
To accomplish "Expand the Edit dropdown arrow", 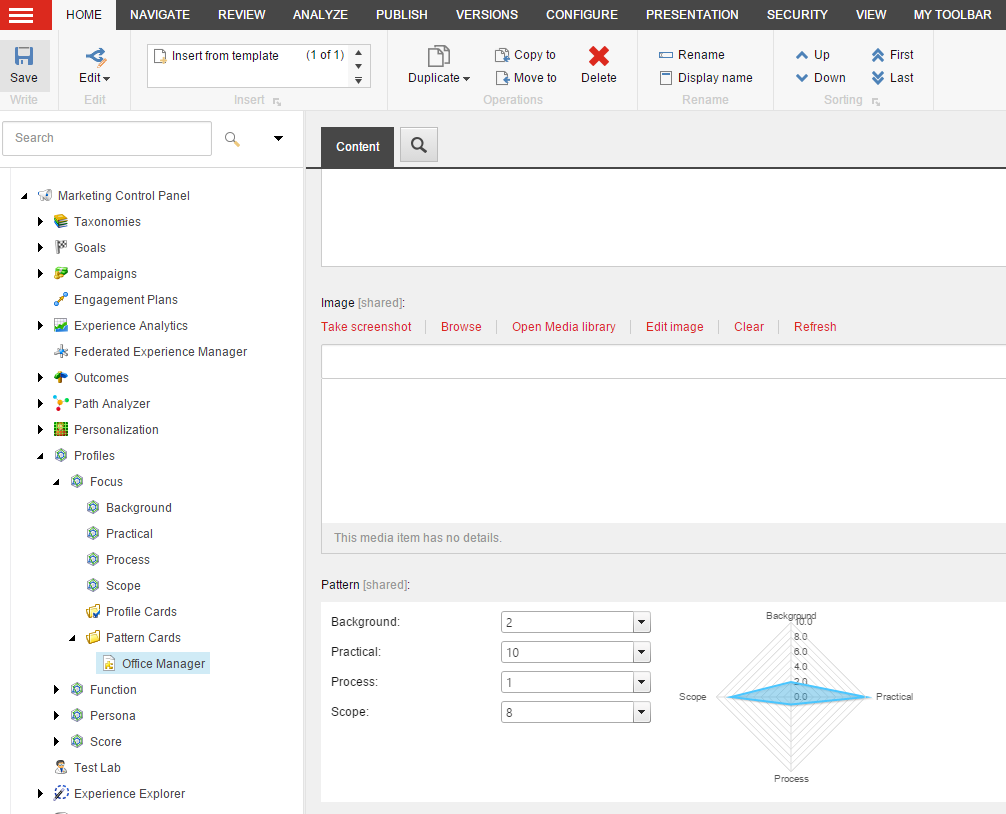I will click(x=107, y=79).
